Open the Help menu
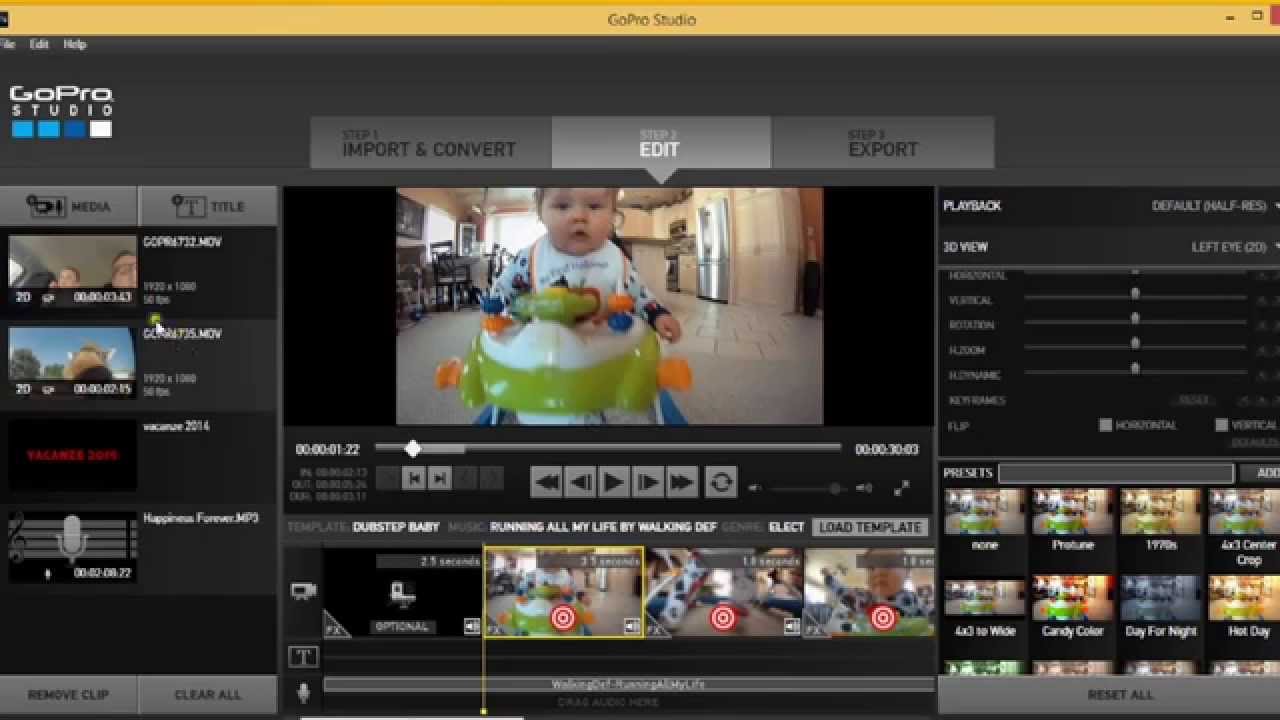Image resolution: width=1280 pixels, height=720 pixels. coord(75,44)
